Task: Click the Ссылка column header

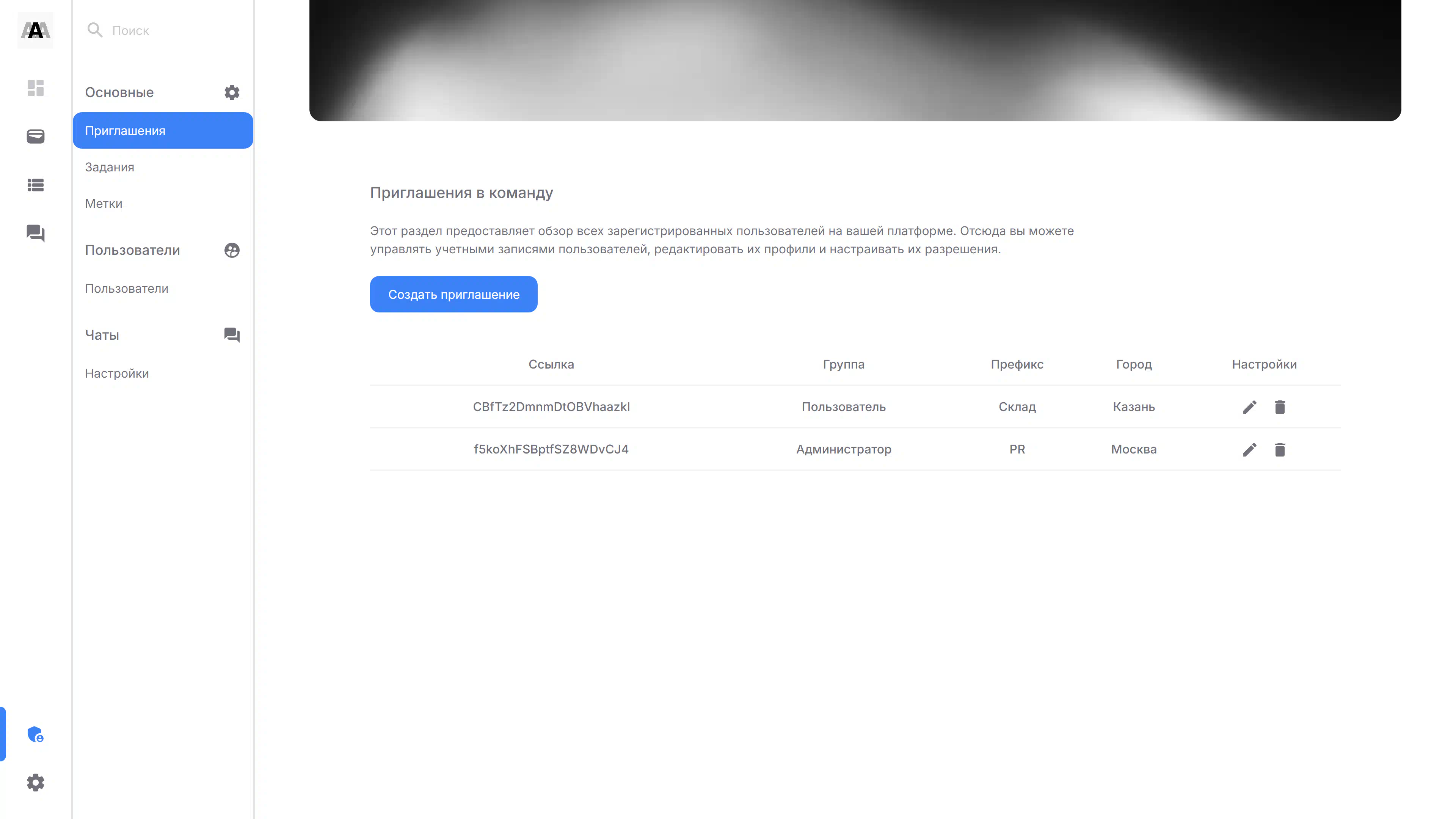Action: pos(551,364)
